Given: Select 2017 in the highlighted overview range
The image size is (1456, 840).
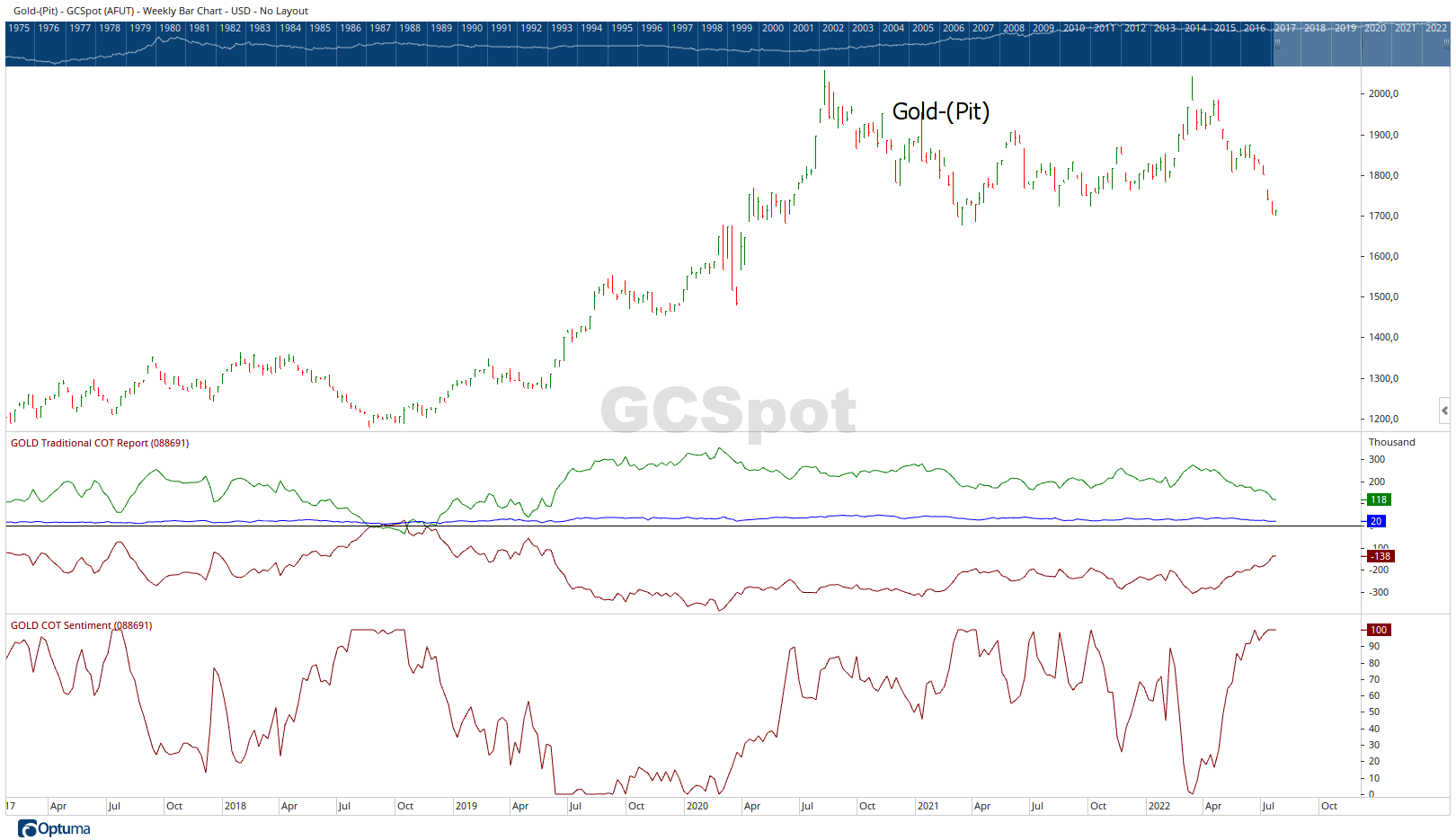Looking at the screenshot, I should (1285, 28).
